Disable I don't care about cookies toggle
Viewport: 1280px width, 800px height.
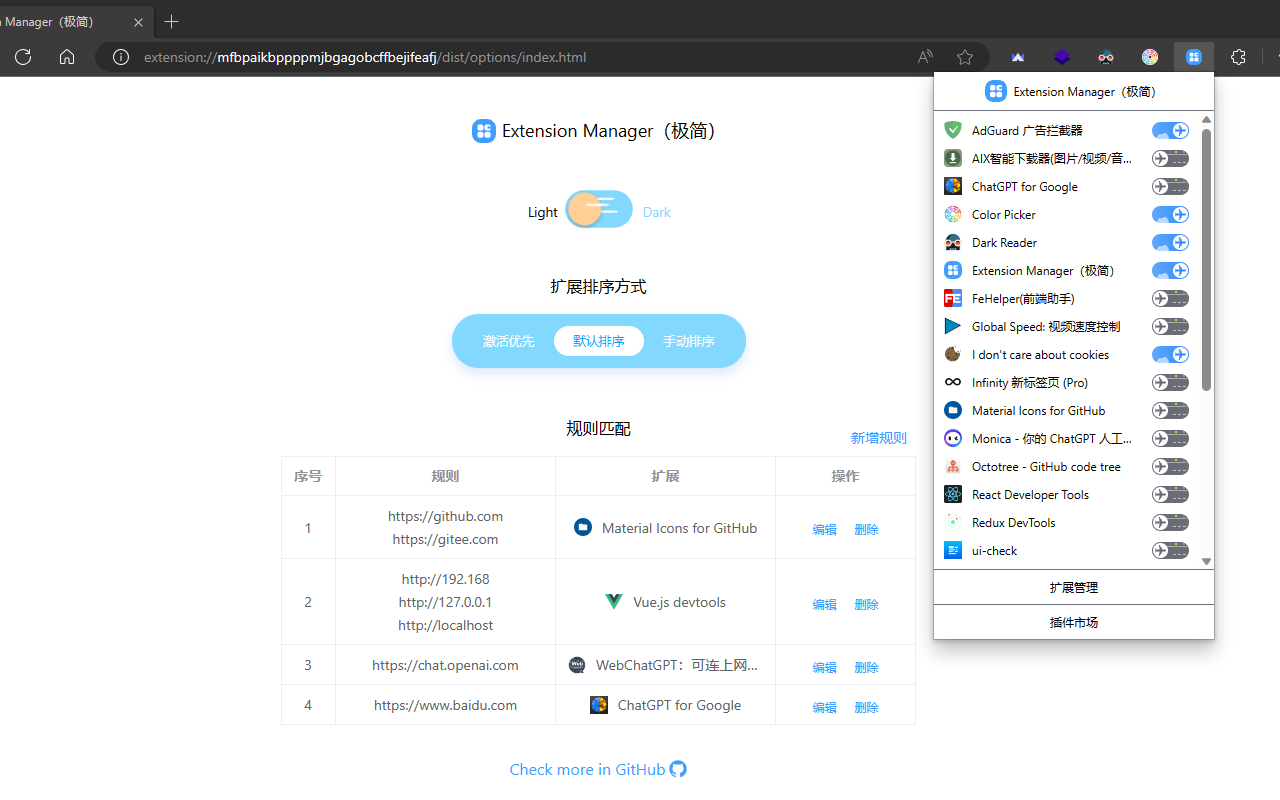pos(1170,354)
